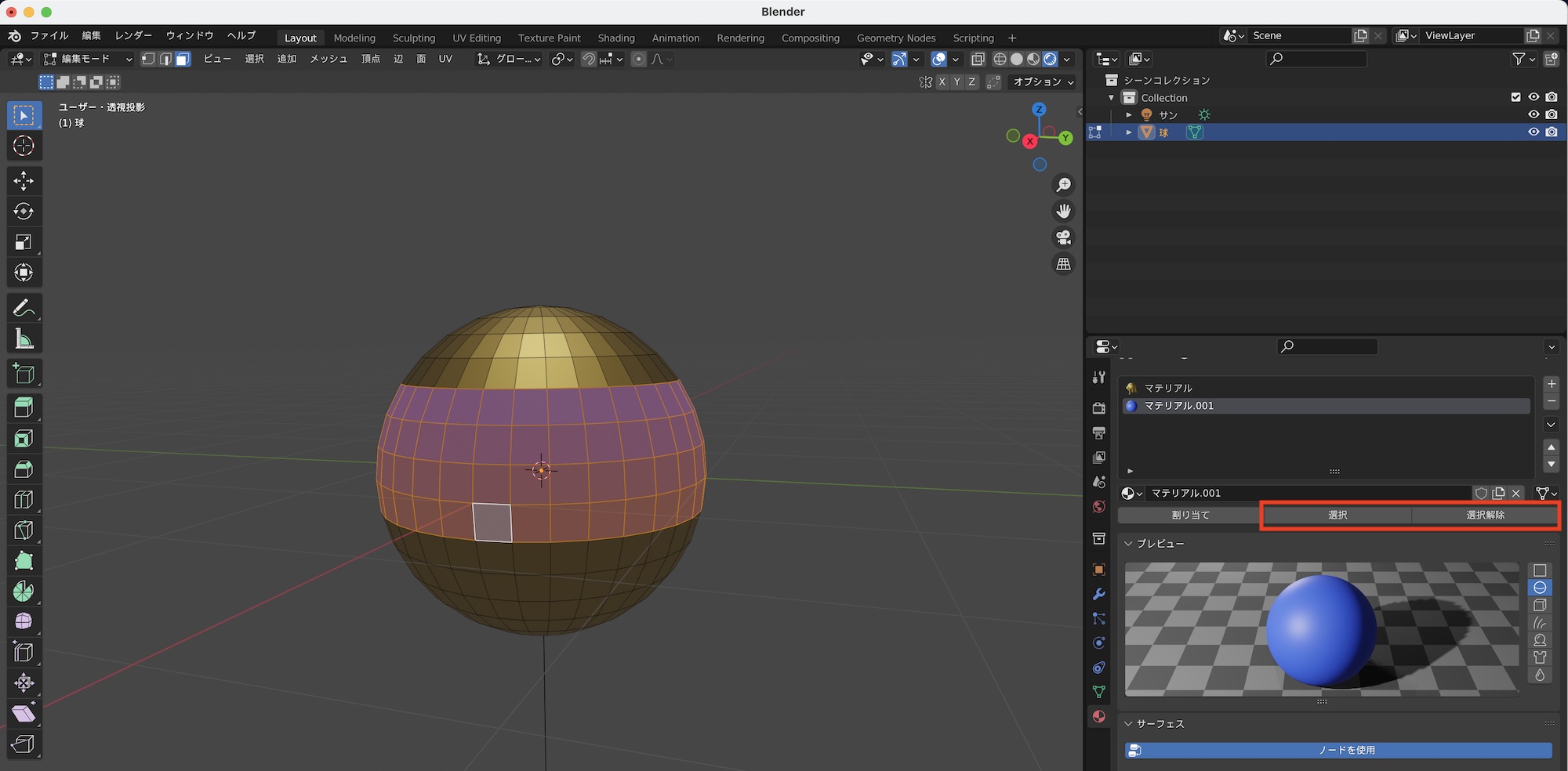
Task: Activate the Annotate pencil tool
Action: point(24,308)
